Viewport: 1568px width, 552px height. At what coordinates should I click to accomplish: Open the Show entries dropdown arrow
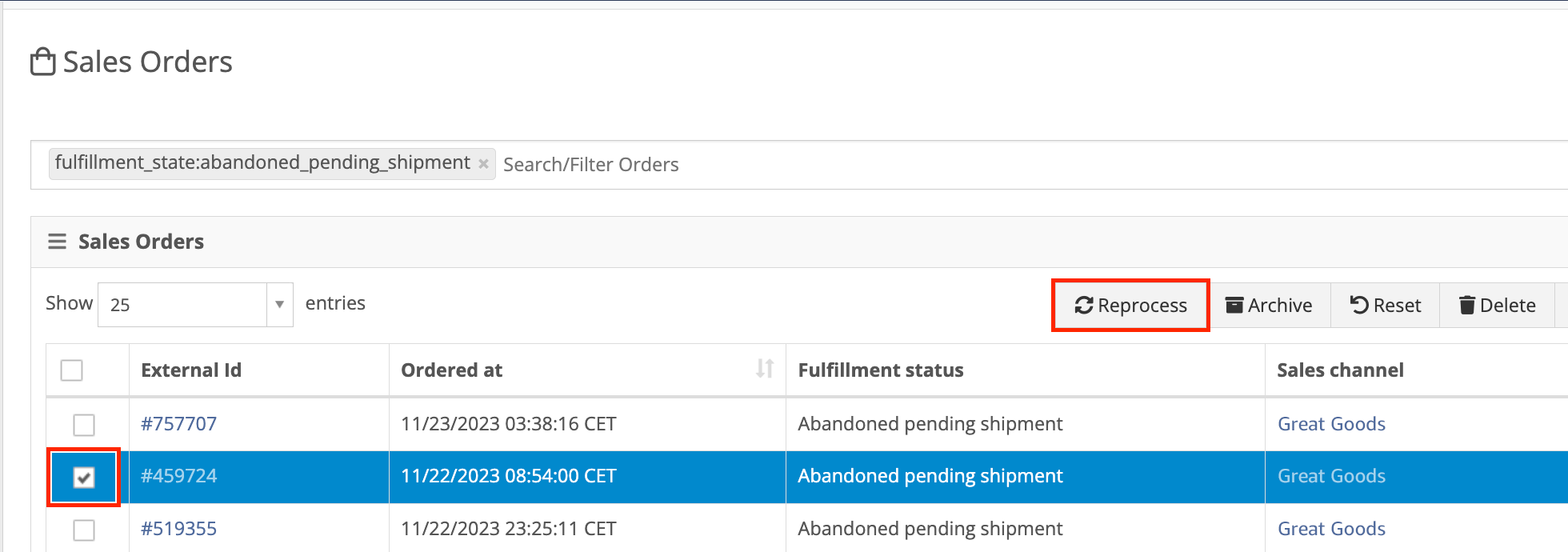click(x=279, y=305)
